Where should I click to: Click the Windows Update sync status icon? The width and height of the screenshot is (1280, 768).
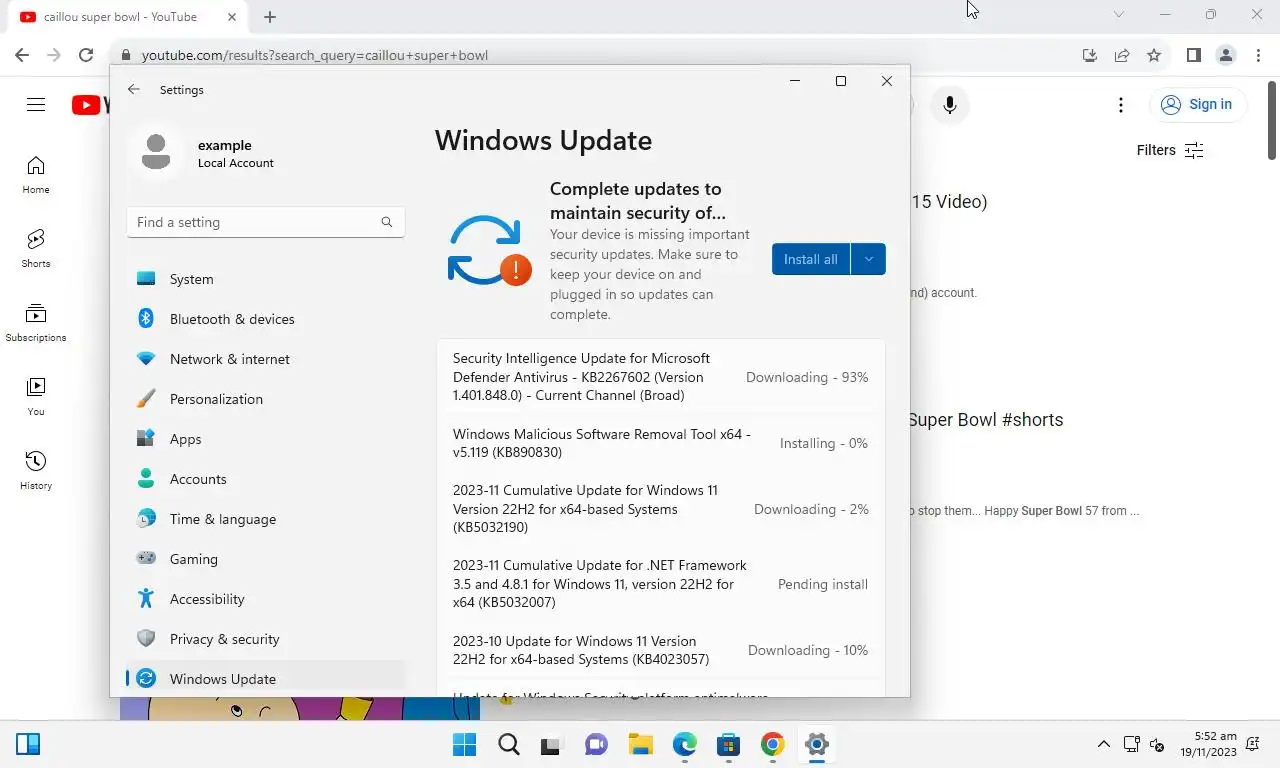pos(489,250)
